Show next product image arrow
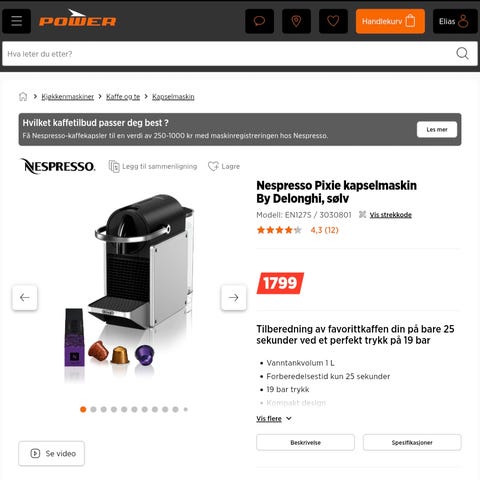 (234, 297)
